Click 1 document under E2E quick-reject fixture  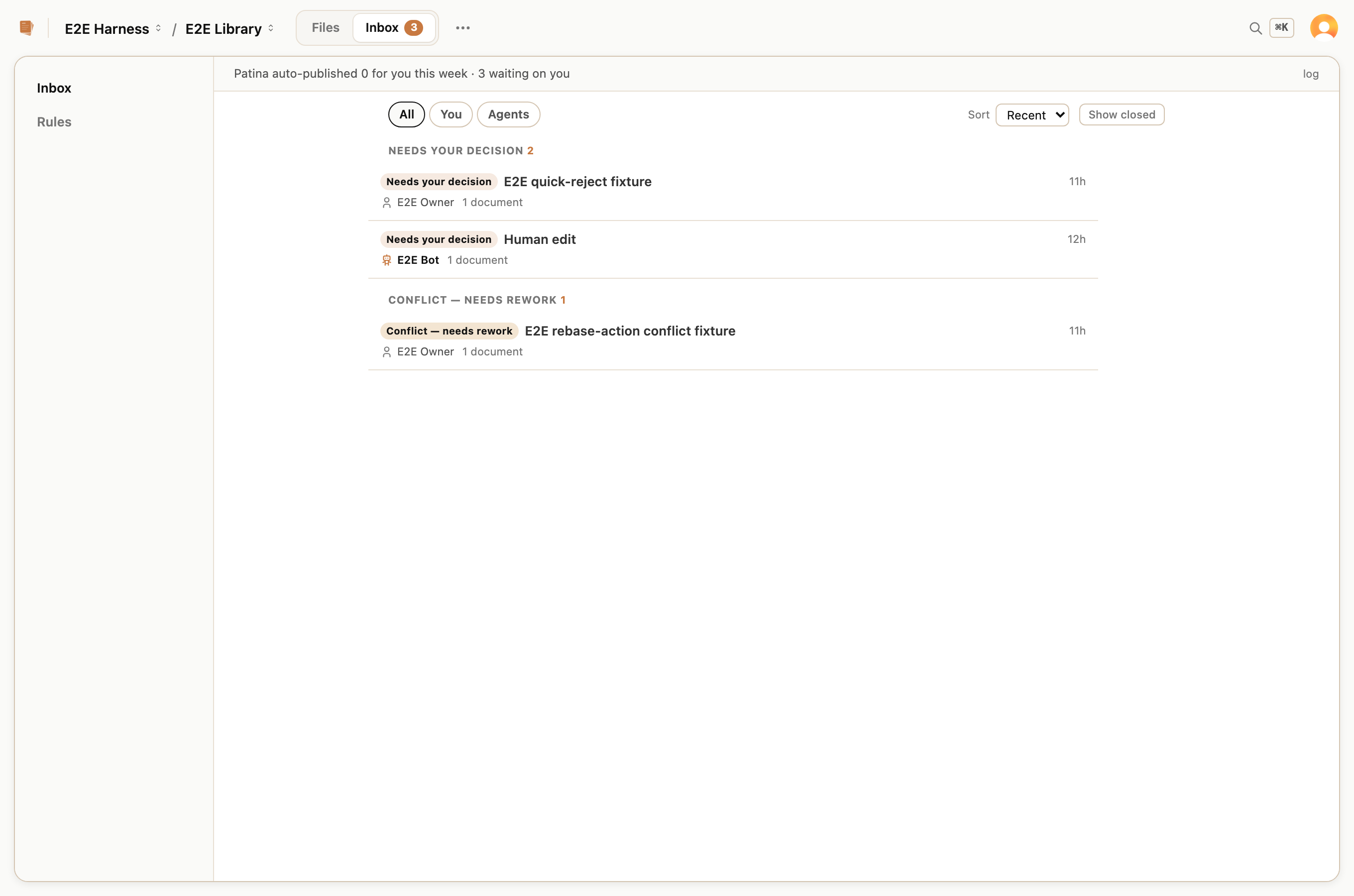click(x=492, y=203)
